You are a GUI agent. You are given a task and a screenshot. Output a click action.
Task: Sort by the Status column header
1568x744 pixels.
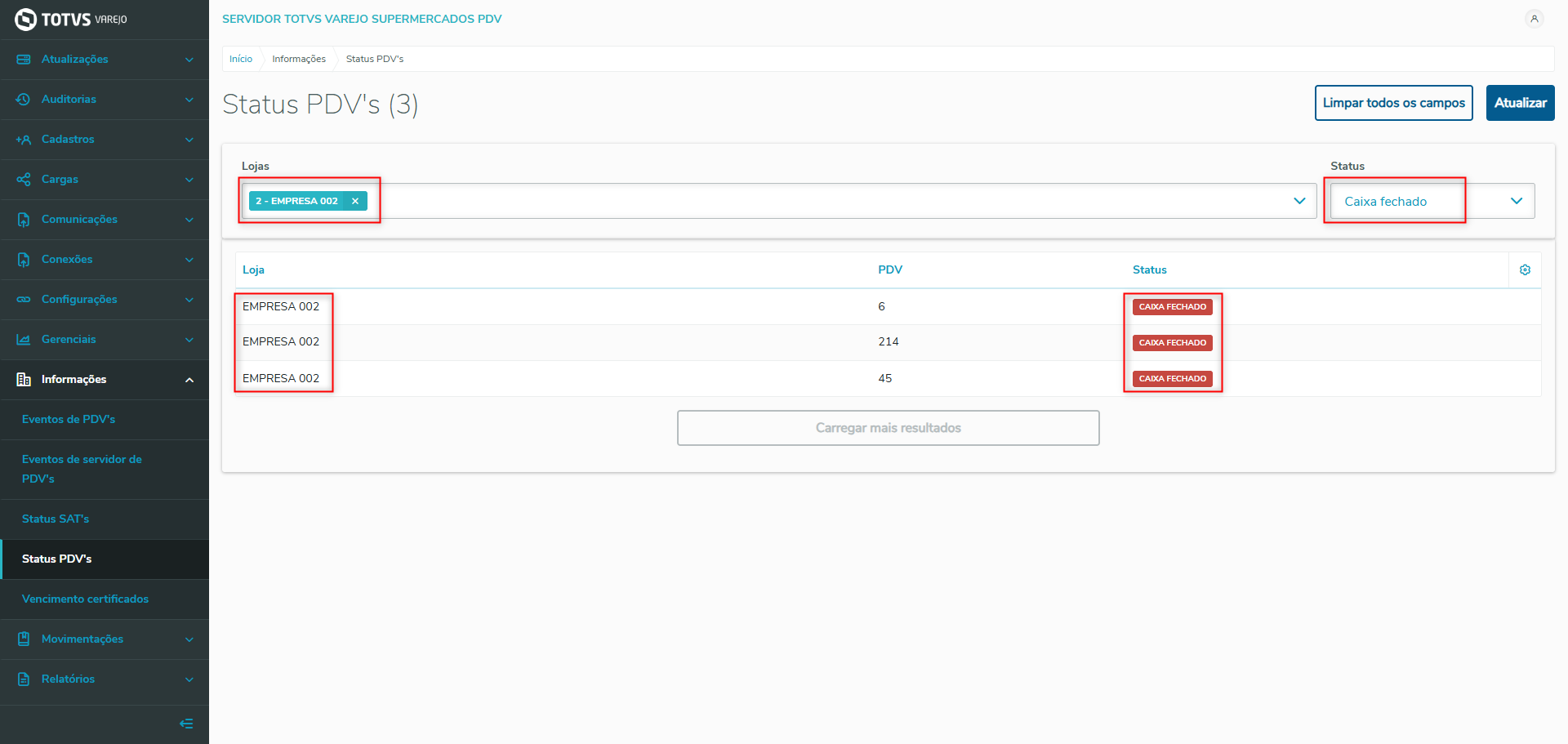[x=1149, y=270]
